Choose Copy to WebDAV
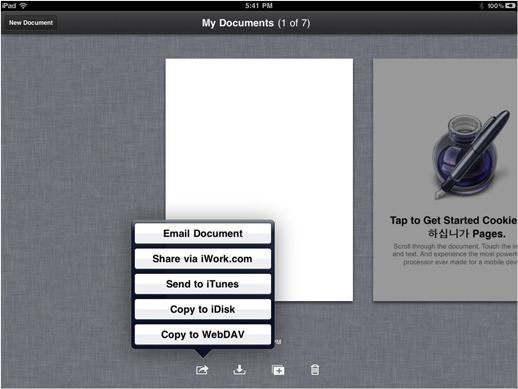This screenshot has height=389, width=518. pos(203,334)
